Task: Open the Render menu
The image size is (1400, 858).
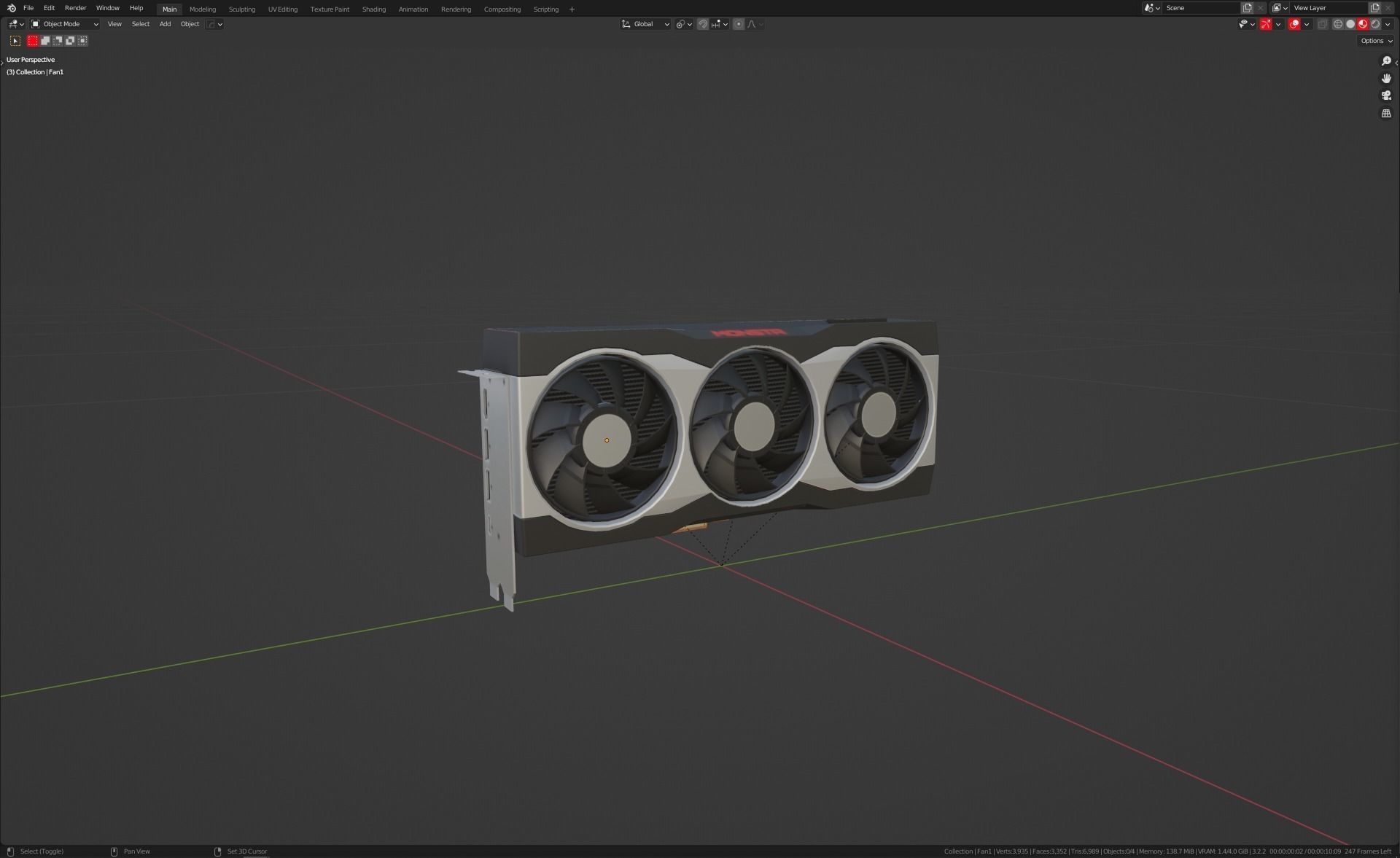Action: click(x=75, y=8)
